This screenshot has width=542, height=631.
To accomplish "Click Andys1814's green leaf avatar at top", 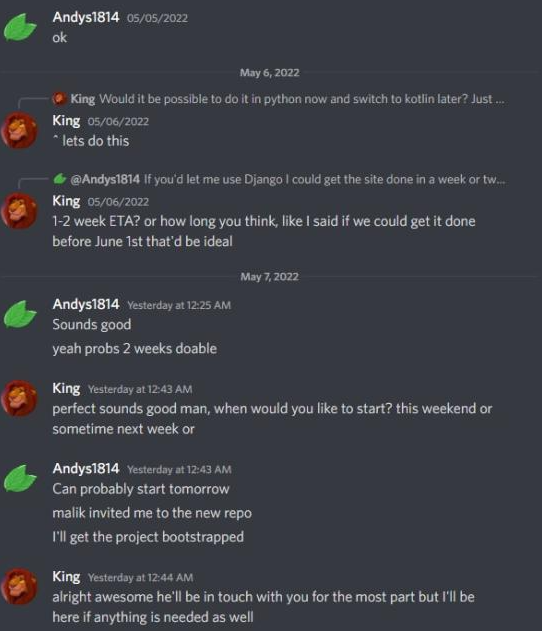I will tap(20, 27).
